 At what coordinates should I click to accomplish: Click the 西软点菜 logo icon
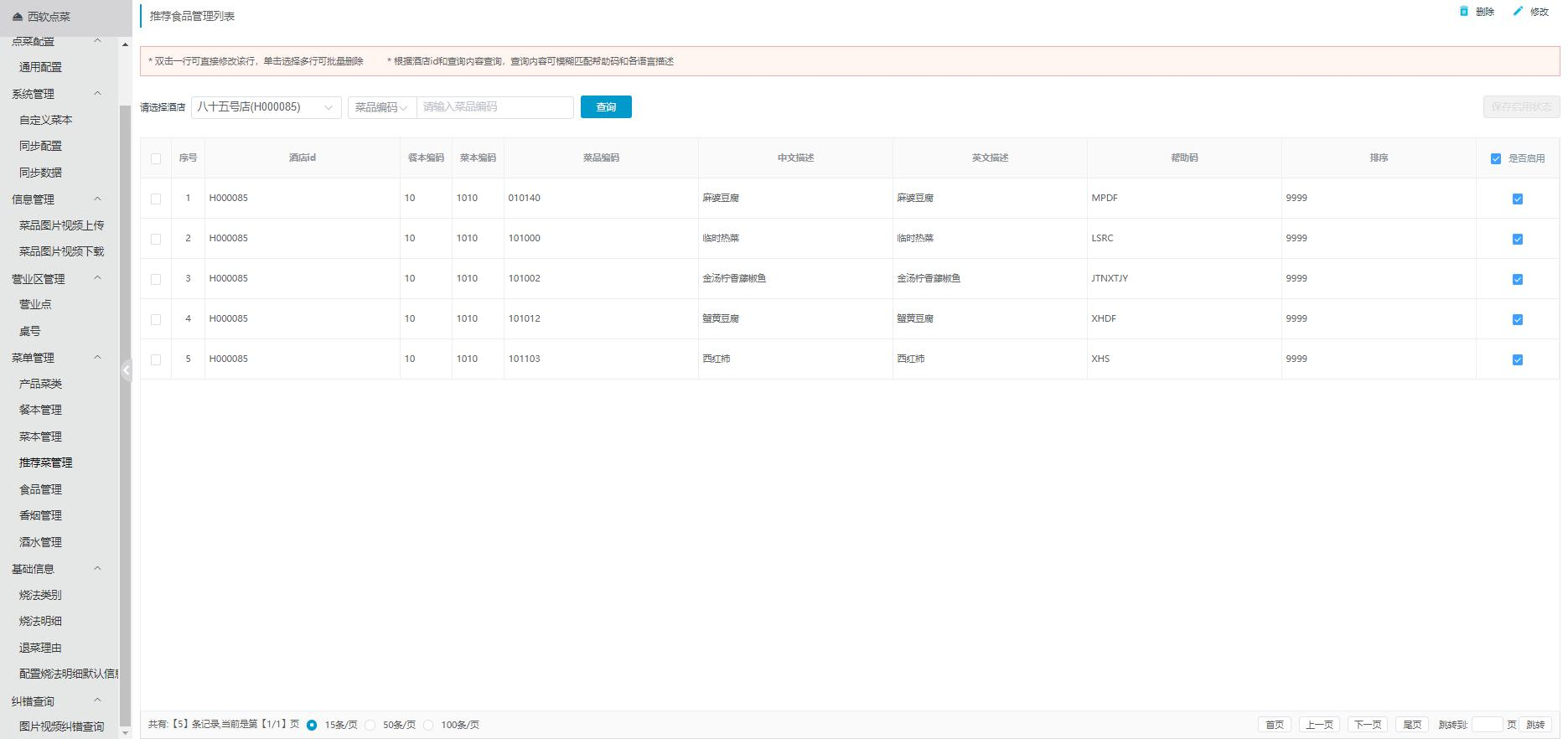[x=18, y=17]
